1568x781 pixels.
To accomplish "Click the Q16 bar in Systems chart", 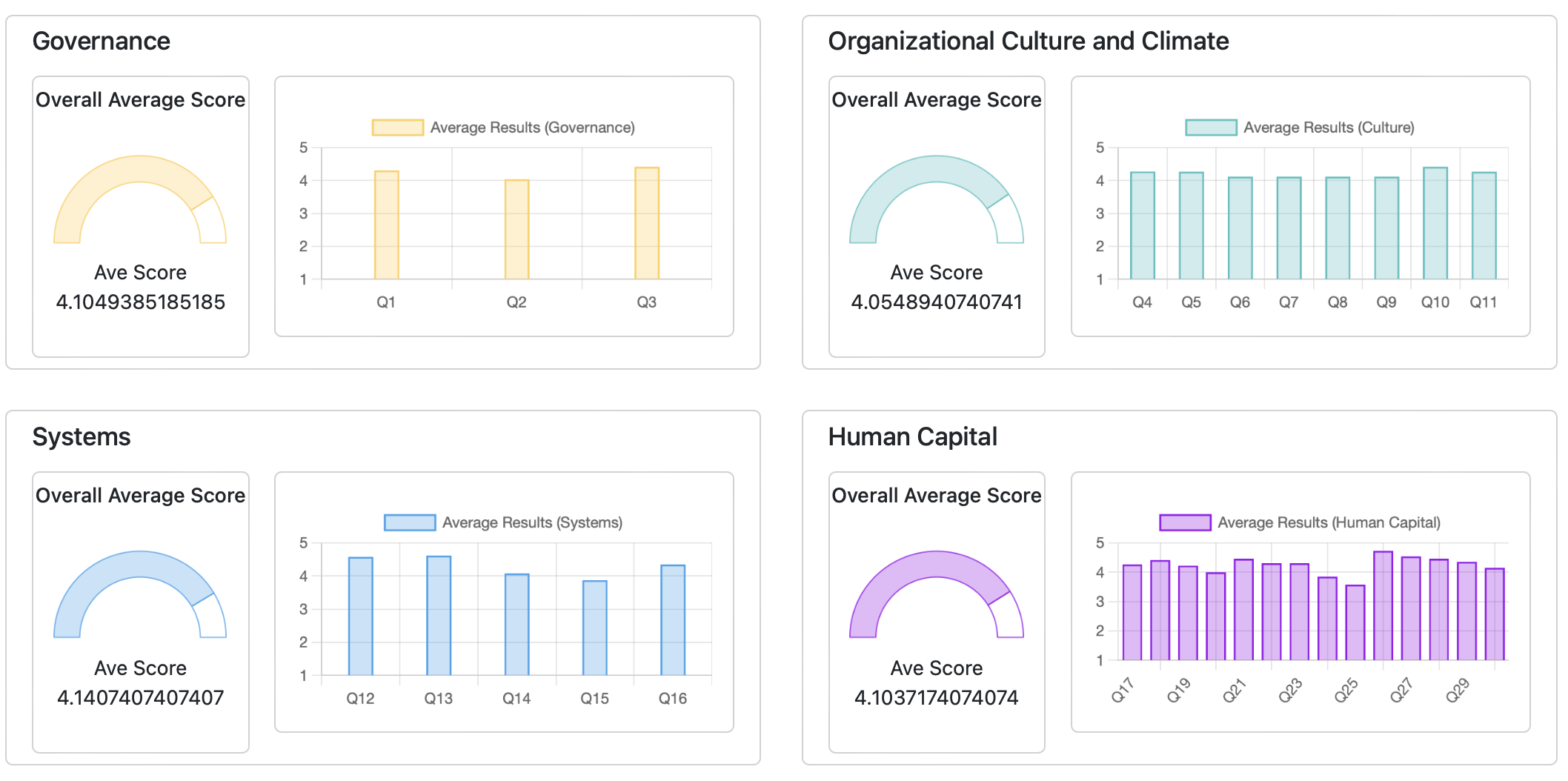I will pos(673,620).
